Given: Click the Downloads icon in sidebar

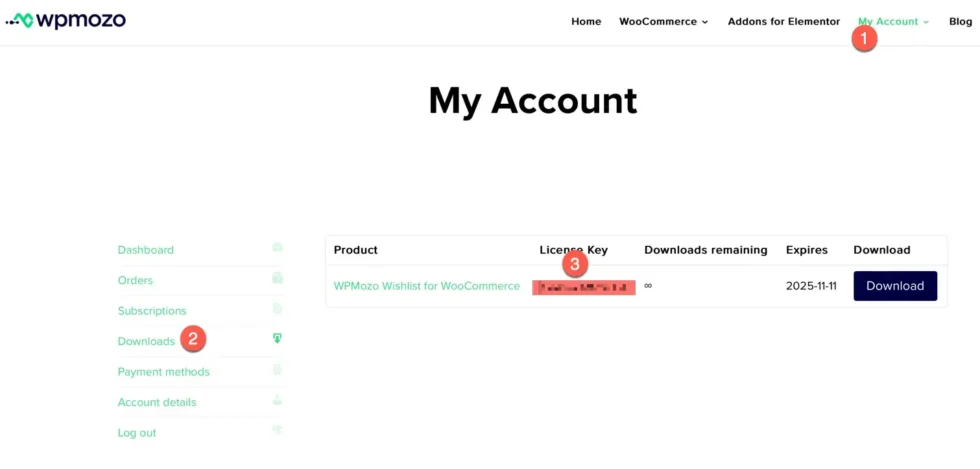Looking at the screenshot, I should 277,339.
